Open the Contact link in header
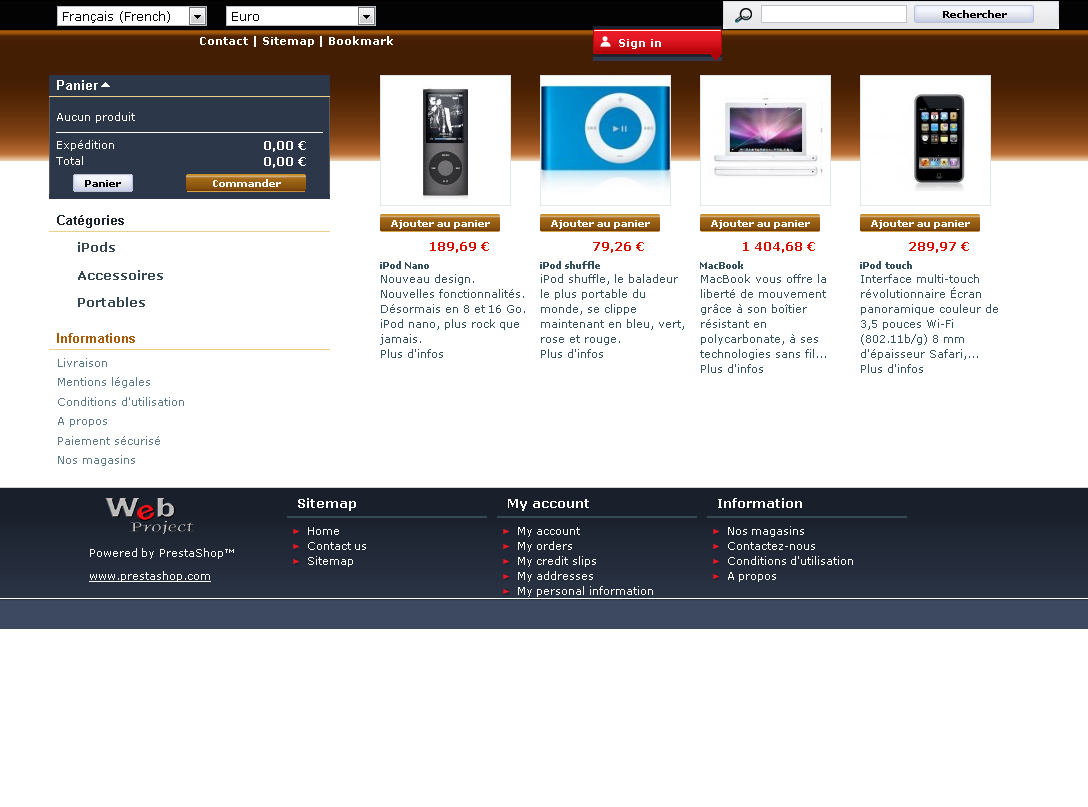The image size is (1088, 807). point(223,41)
